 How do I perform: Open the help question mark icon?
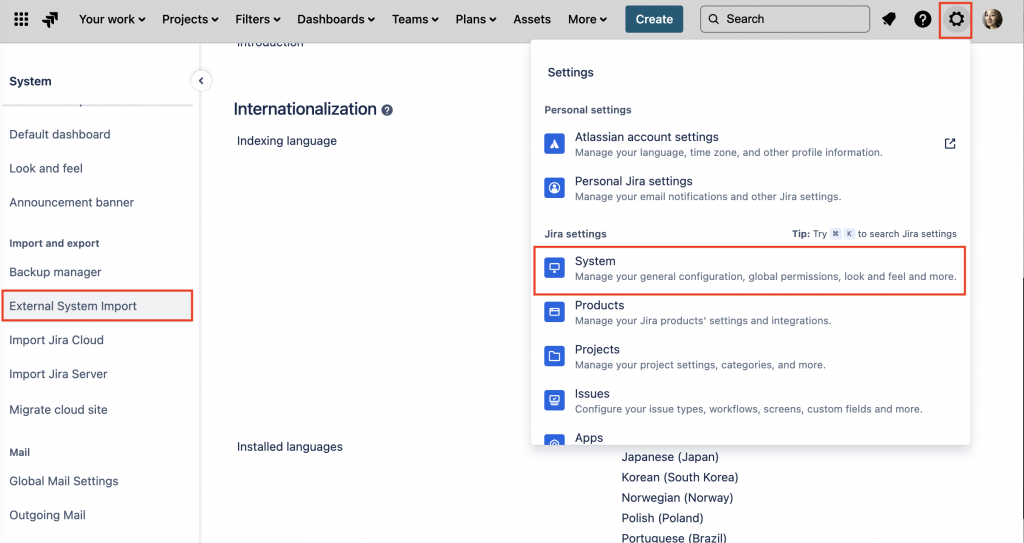(x=922, y=19)
